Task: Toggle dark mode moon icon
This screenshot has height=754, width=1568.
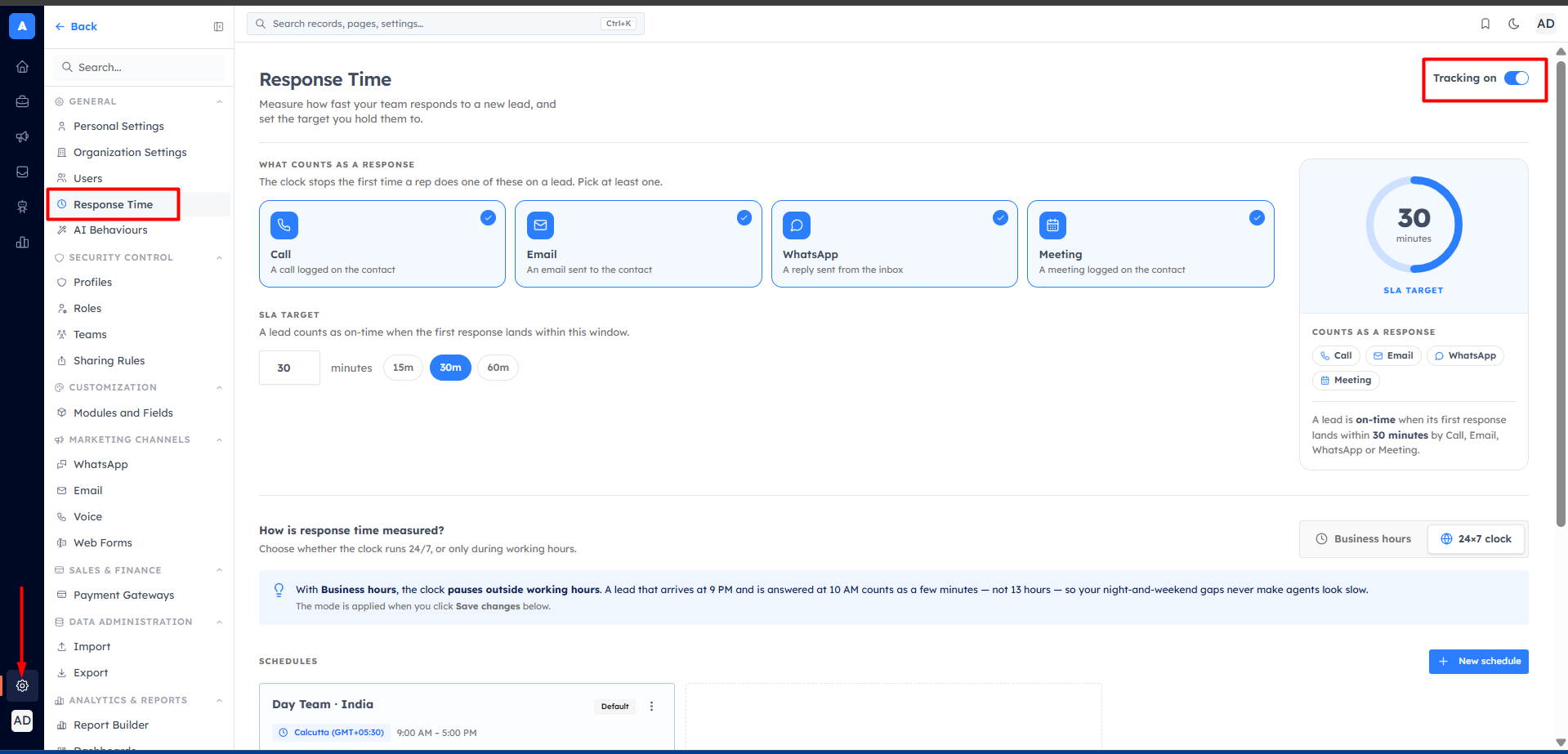Action: pos(1513,24)
